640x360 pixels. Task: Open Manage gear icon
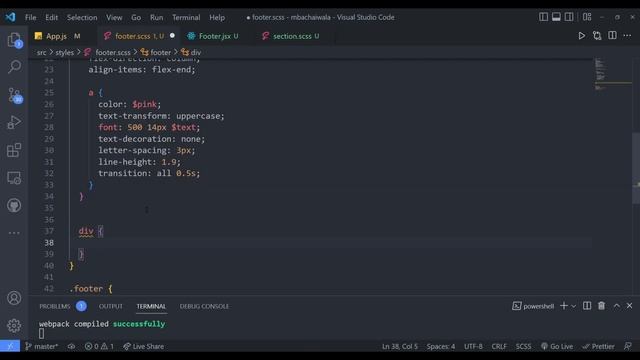[14, 325]
